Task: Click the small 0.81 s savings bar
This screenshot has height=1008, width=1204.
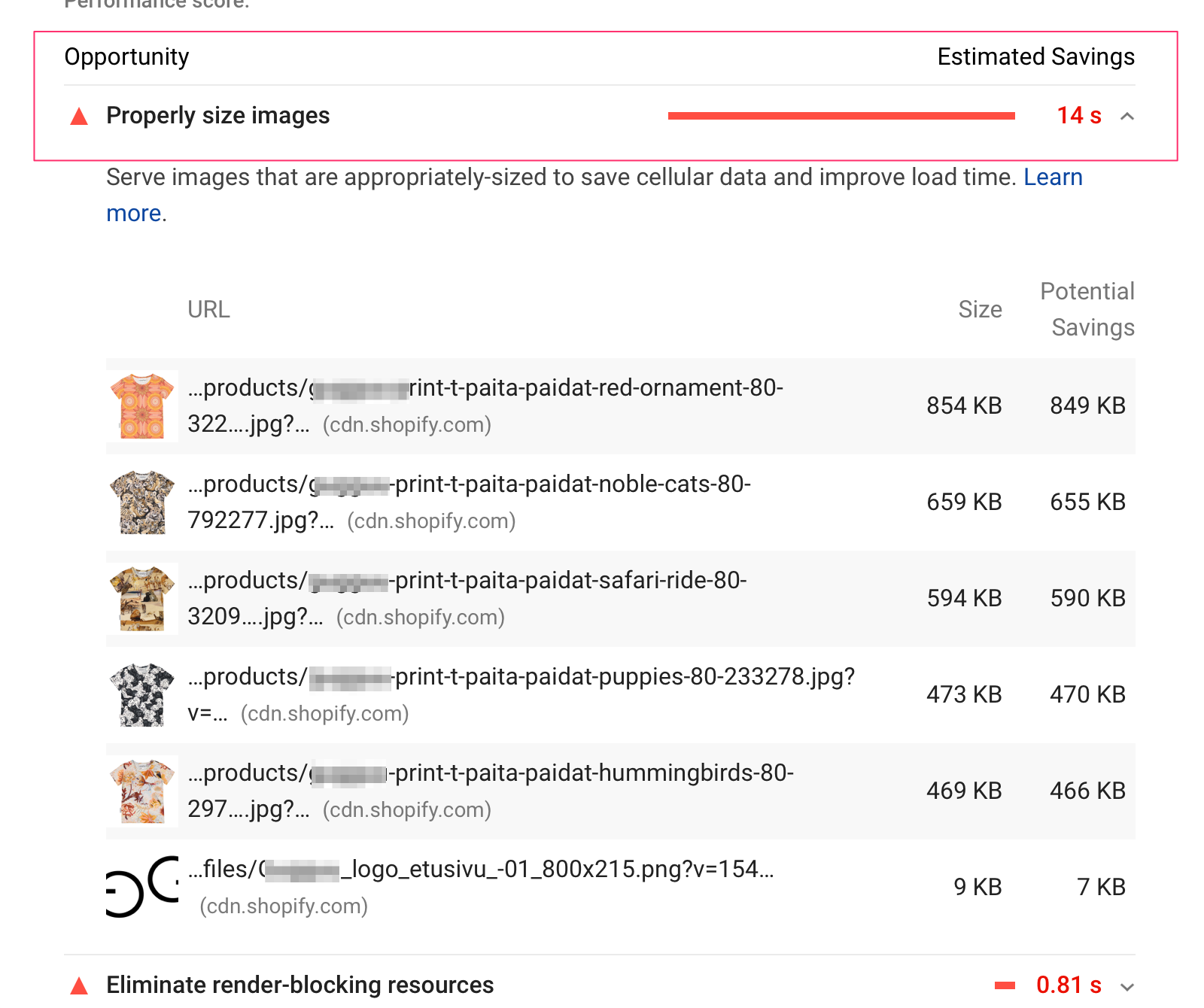Action: pos(1004,985)
